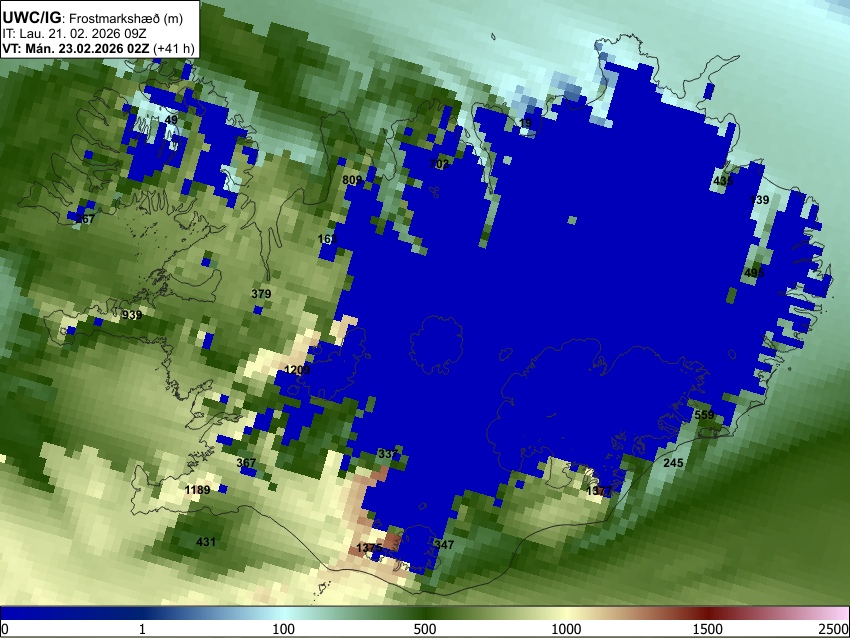Viewport: 850px width, 638px height.
Task: Click the map value '495'
Action: point(754,273)
